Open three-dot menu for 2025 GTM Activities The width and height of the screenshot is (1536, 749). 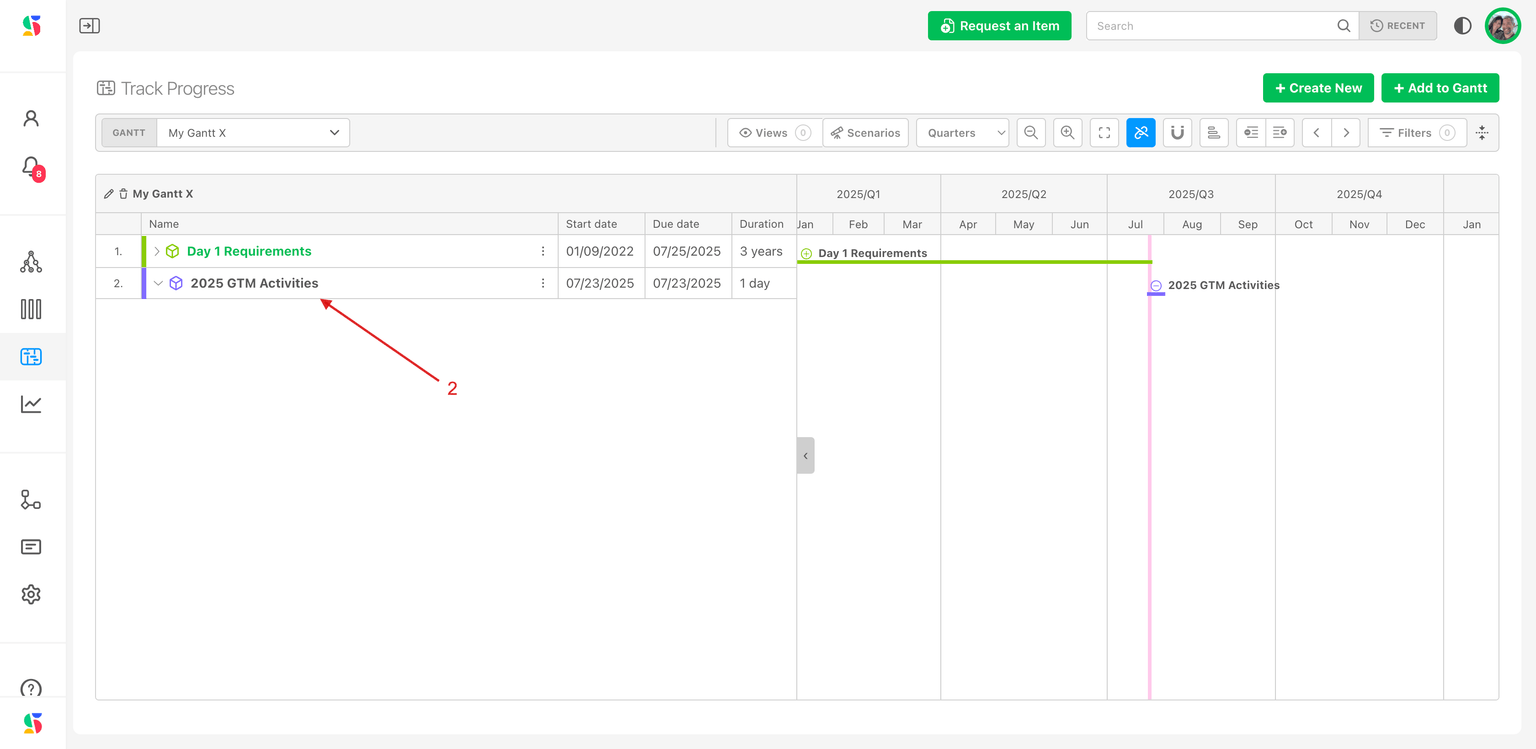(543, 284)
